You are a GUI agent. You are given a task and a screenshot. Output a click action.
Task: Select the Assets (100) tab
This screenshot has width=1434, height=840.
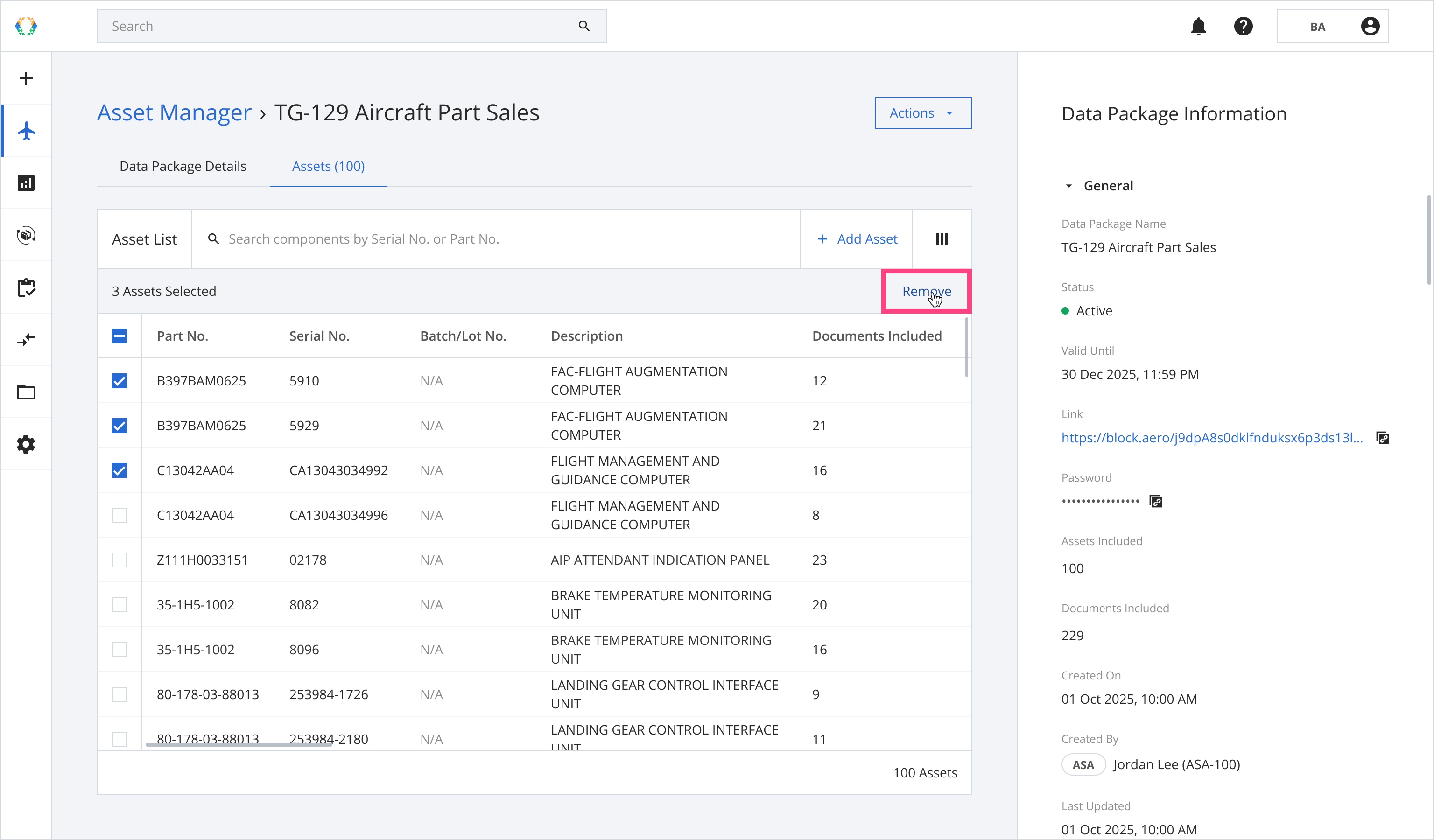click(x=328, y=166)
